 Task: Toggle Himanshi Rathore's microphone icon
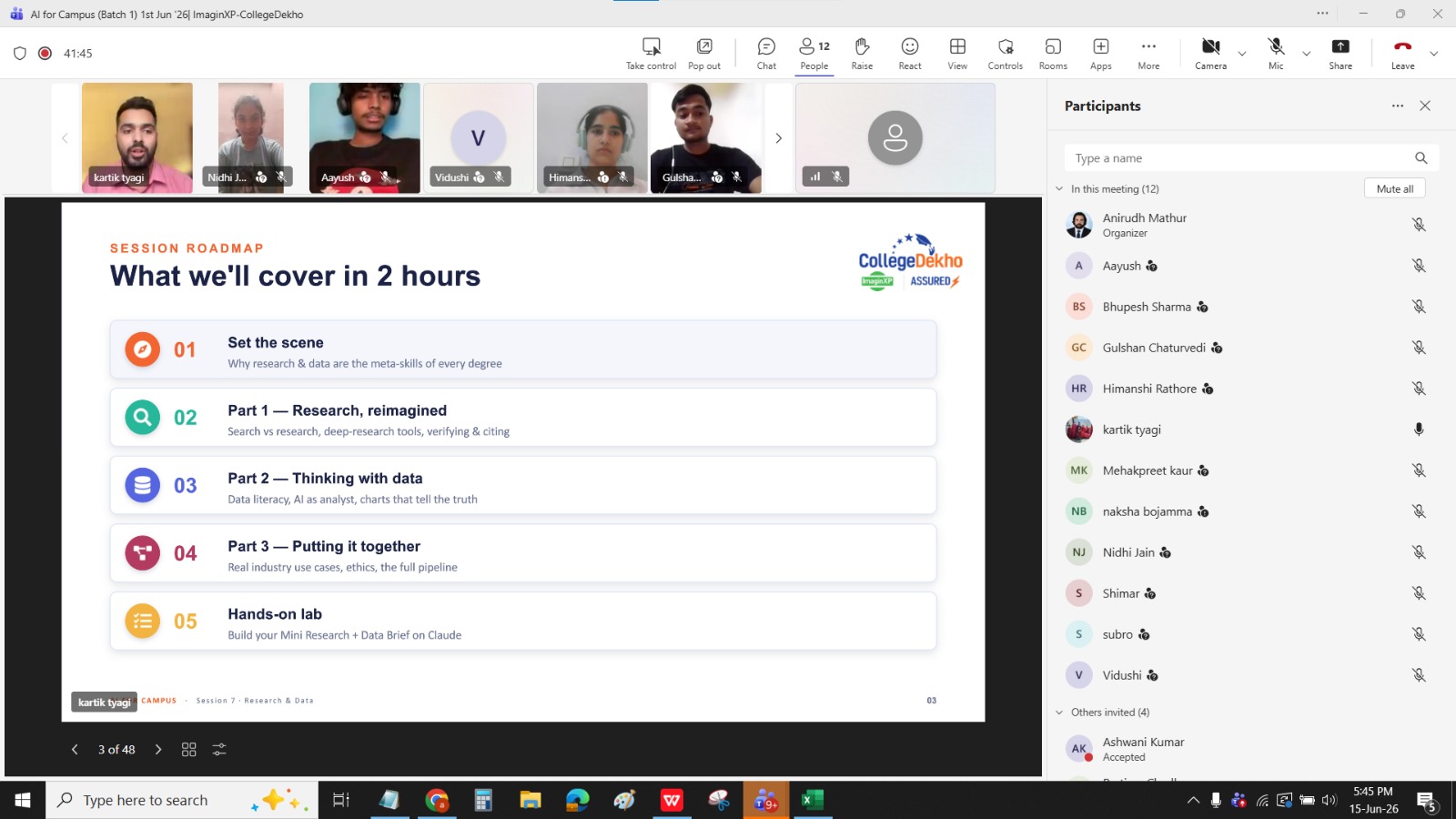pos(1418,389)
